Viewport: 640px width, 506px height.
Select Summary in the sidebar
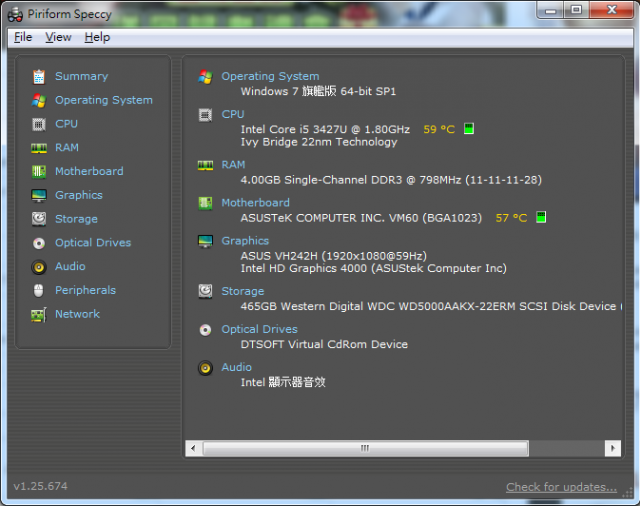pyautogui.click(x=82, y=76)
